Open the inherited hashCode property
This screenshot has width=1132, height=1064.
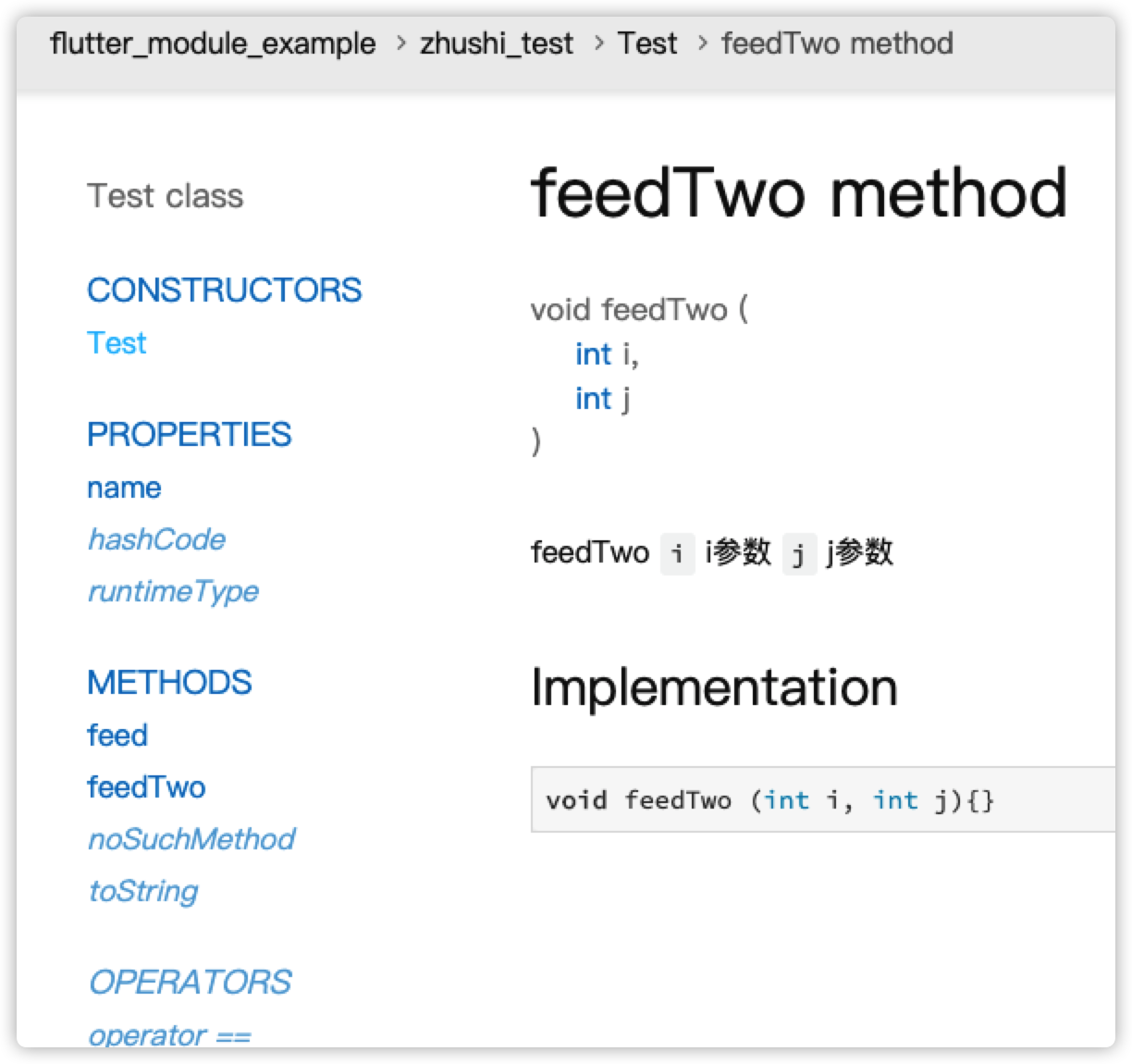[156, 538]
